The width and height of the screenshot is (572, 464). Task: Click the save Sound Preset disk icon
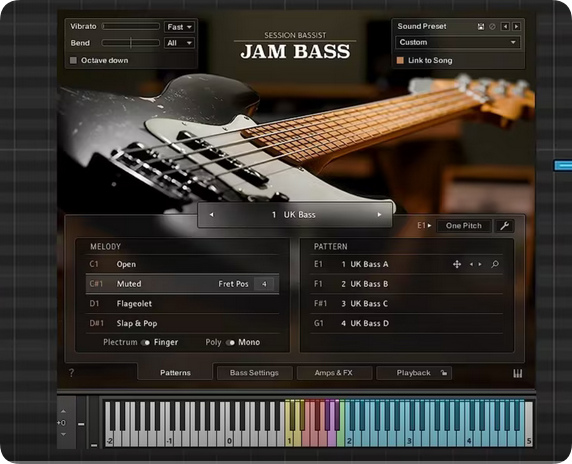[481, 27]
